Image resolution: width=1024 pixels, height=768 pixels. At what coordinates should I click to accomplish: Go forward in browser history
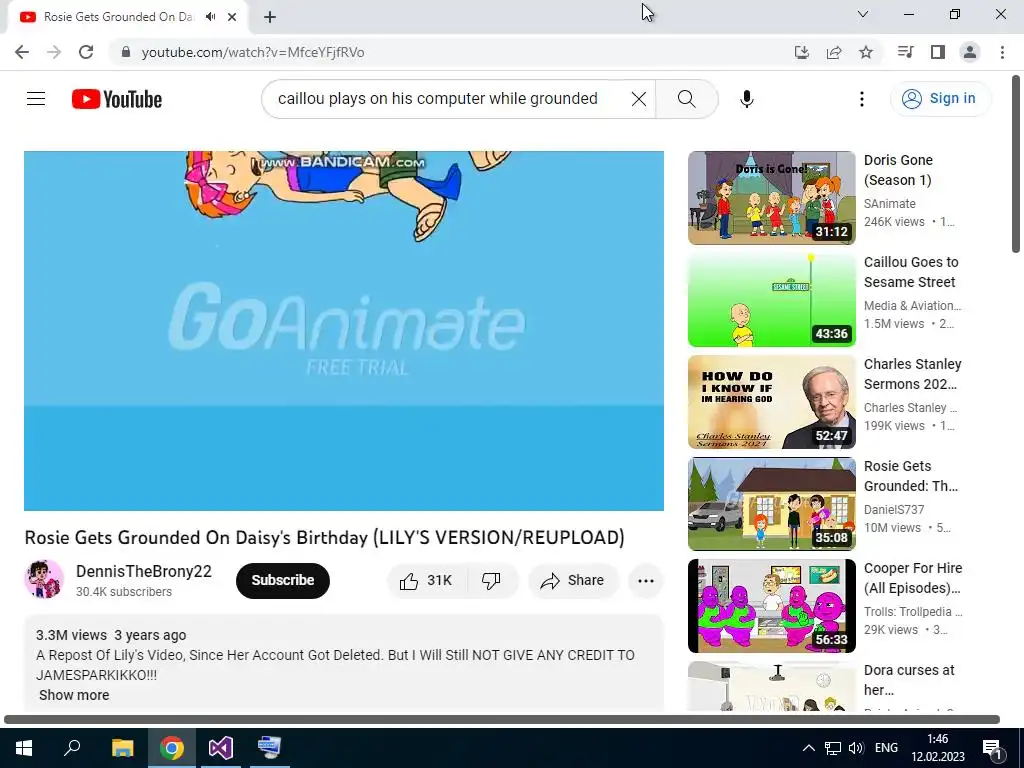[x=54, y=52]
